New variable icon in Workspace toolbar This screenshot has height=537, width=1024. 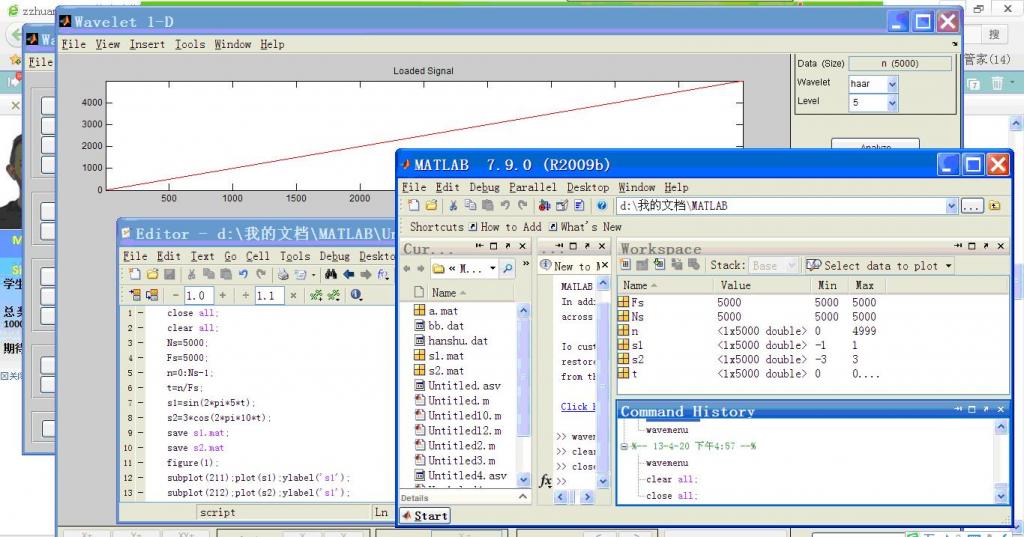[626, 265]
